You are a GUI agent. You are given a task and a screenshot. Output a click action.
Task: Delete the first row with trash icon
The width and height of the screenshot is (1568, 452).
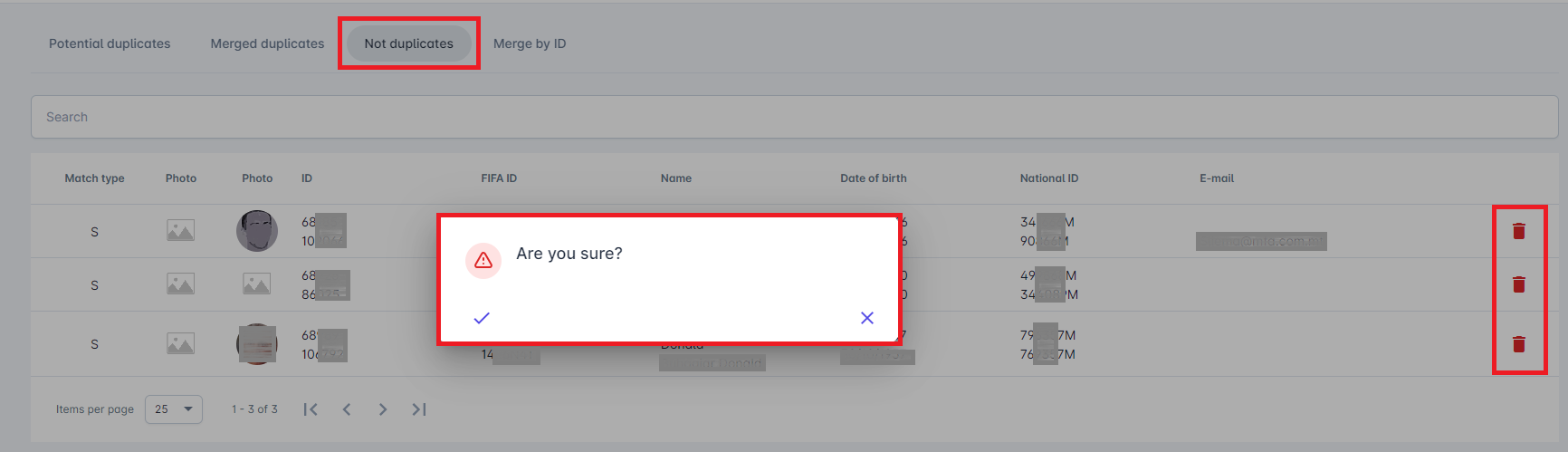click(x=1518, y=232)
